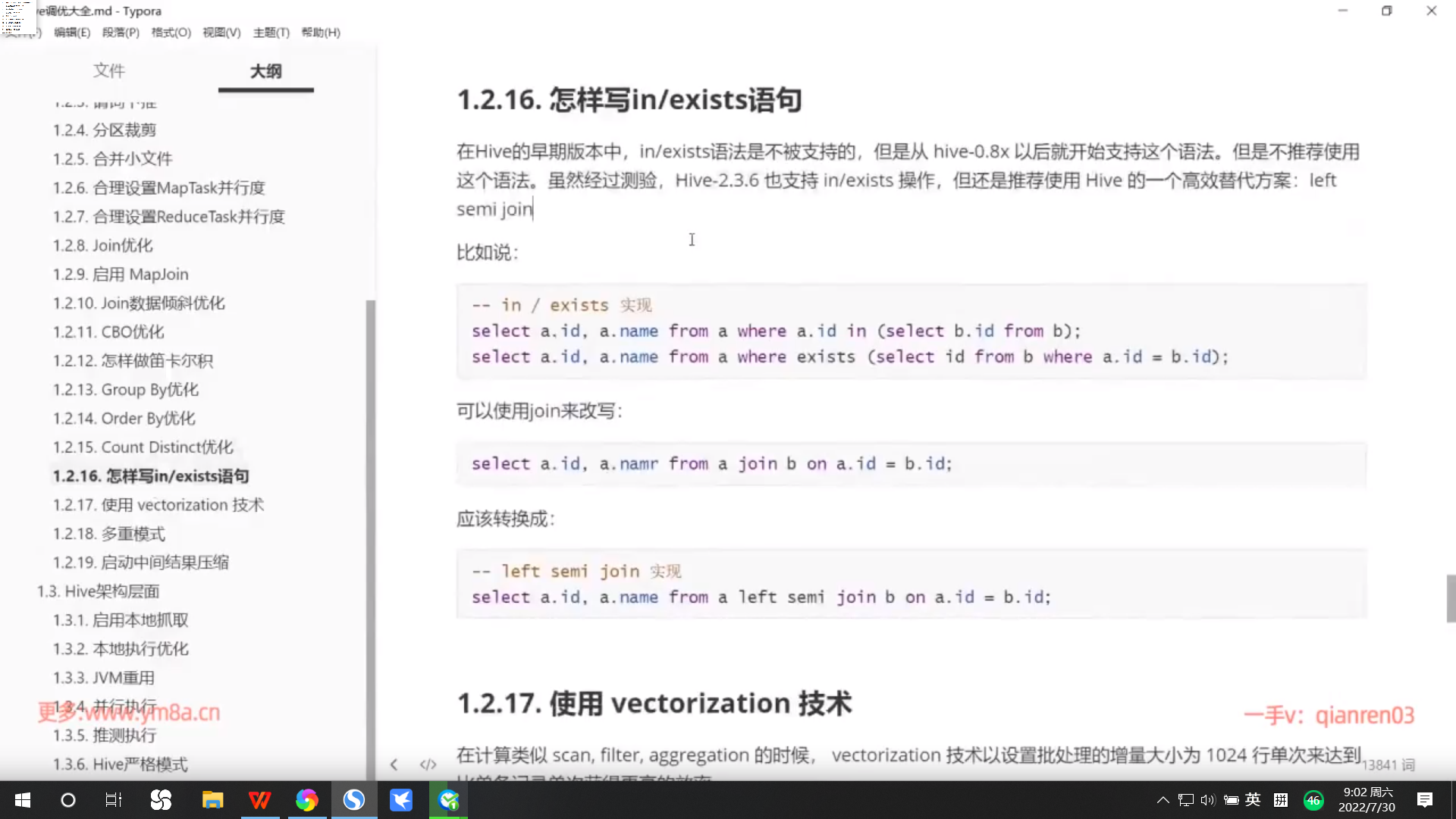
Task: Open the notification center icon
Action: click(1424, 800)
